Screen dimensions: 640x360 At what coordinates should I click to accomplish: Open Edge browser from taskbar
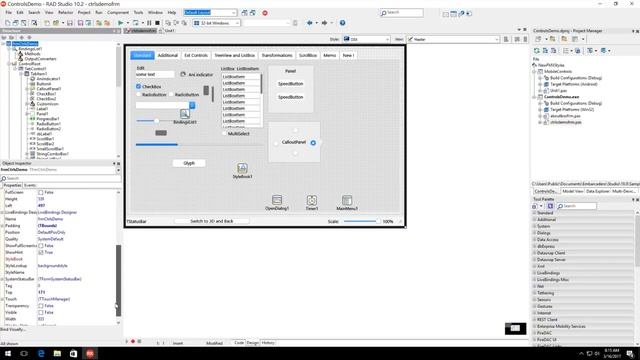[41, 353]
